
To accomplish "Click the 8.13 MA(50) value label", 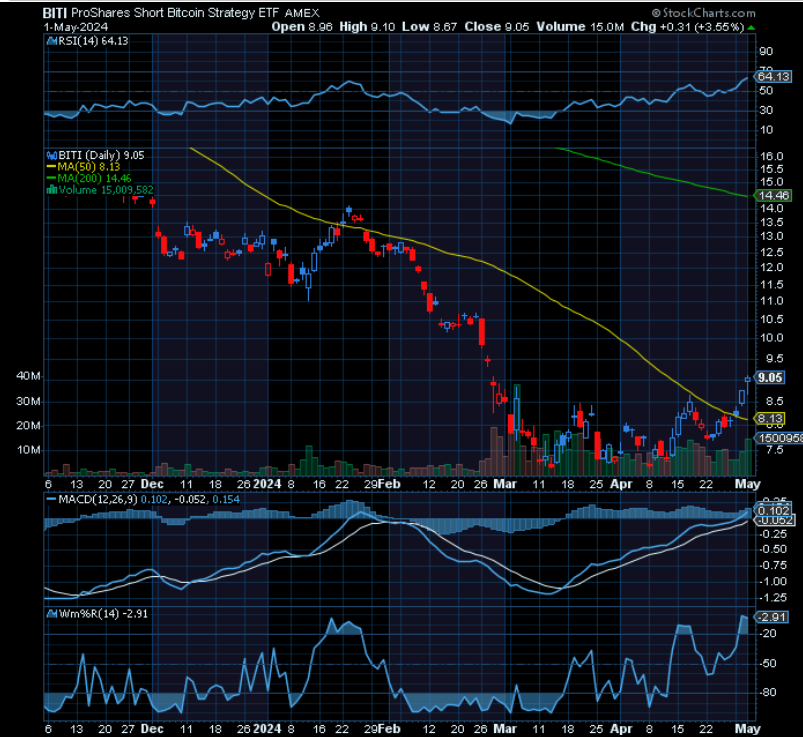I will pyautogui.click(x=771, y=418).
